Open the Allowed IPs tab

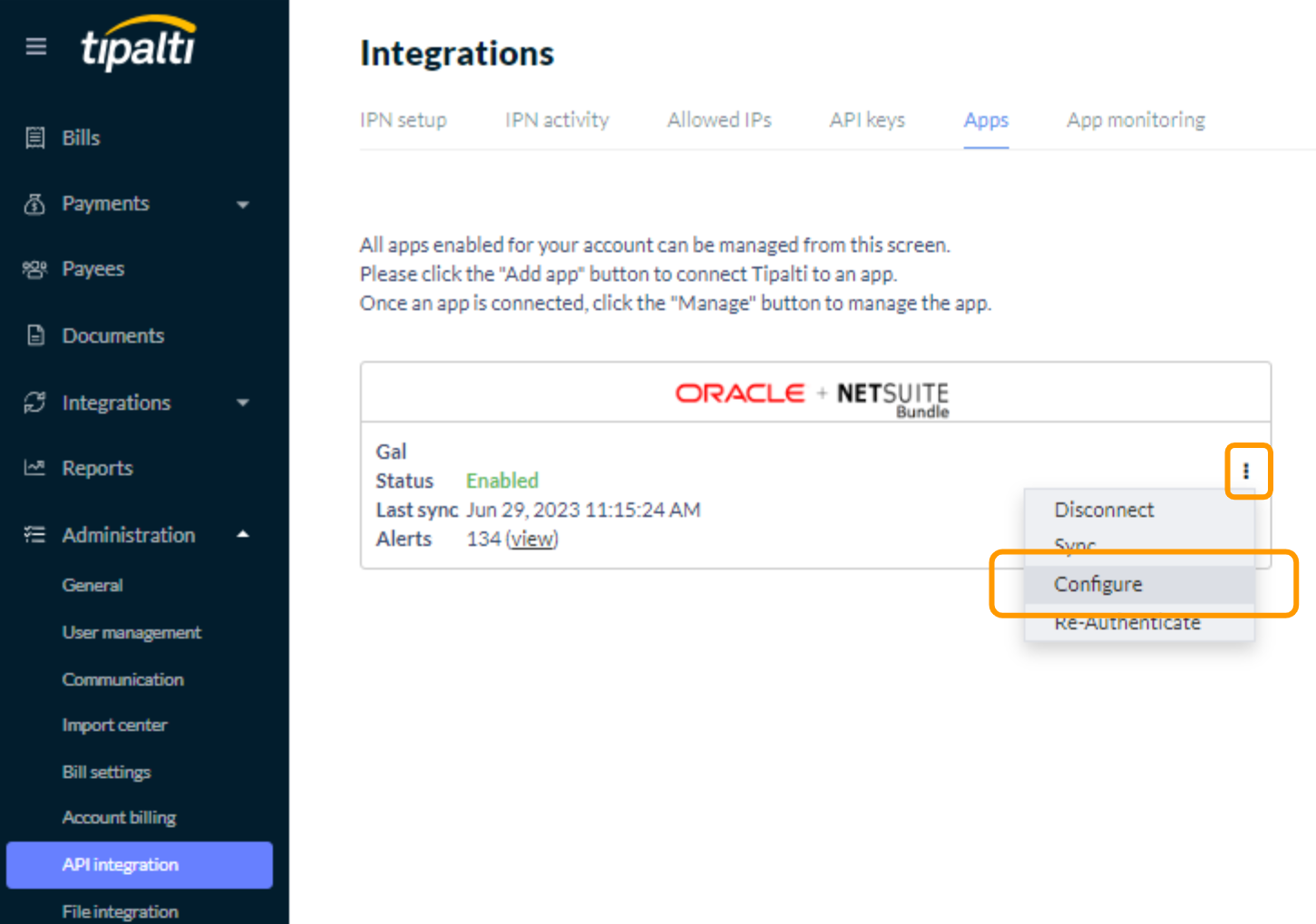point(719,120)
